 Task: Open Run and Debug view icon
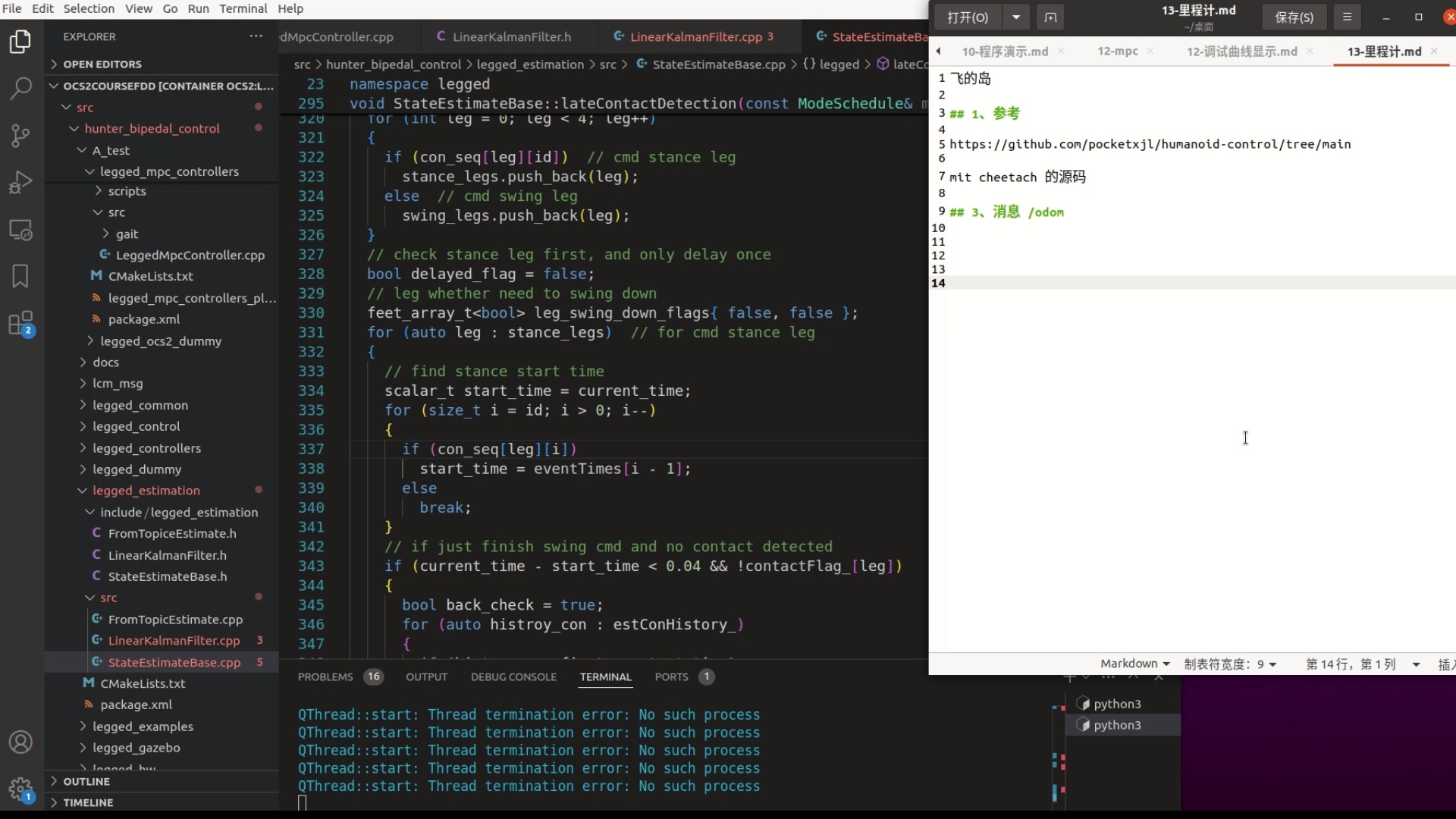point(20,182)
